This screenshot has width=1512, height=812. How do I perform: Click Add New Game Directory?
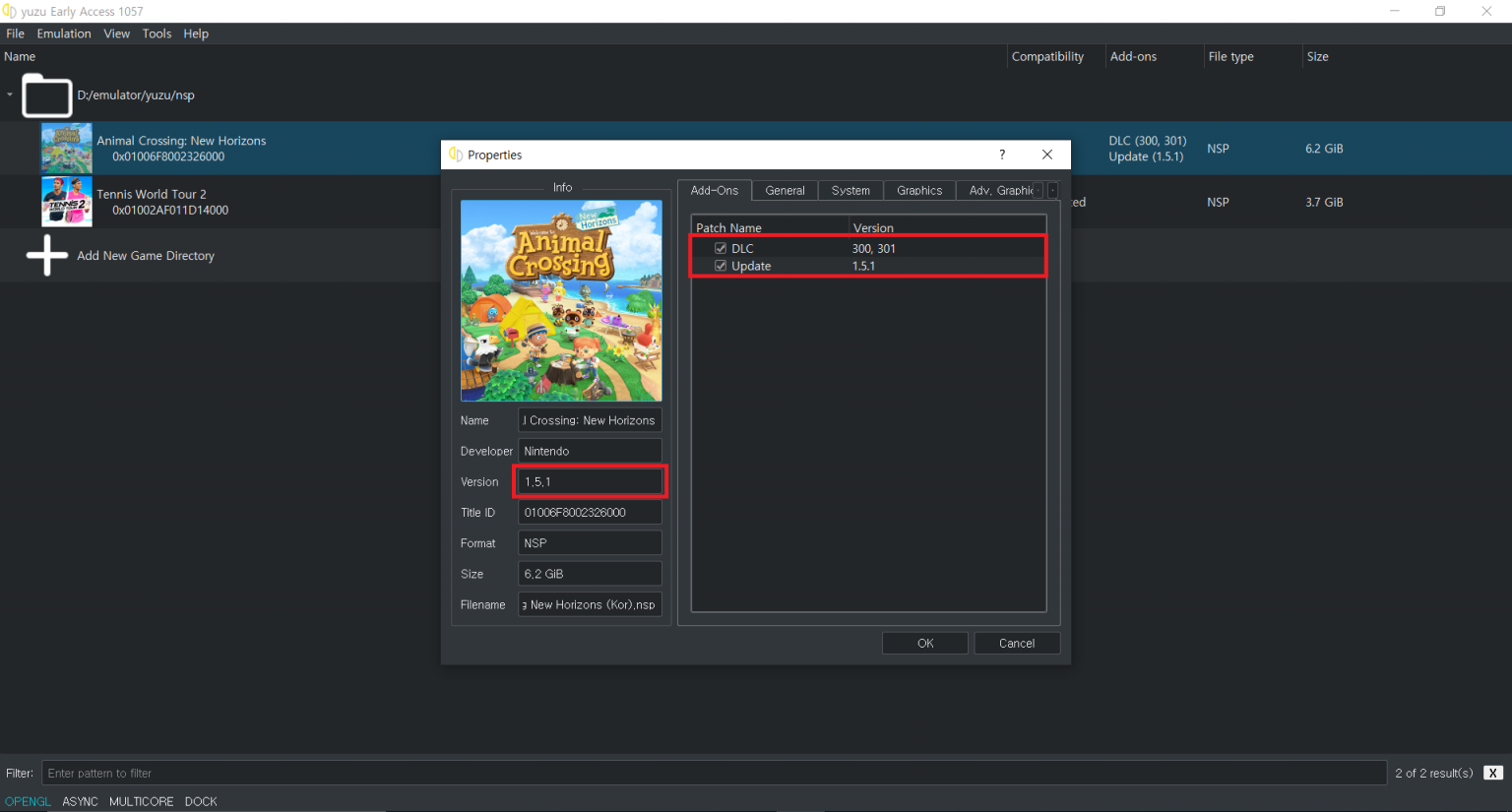(146, 256)
